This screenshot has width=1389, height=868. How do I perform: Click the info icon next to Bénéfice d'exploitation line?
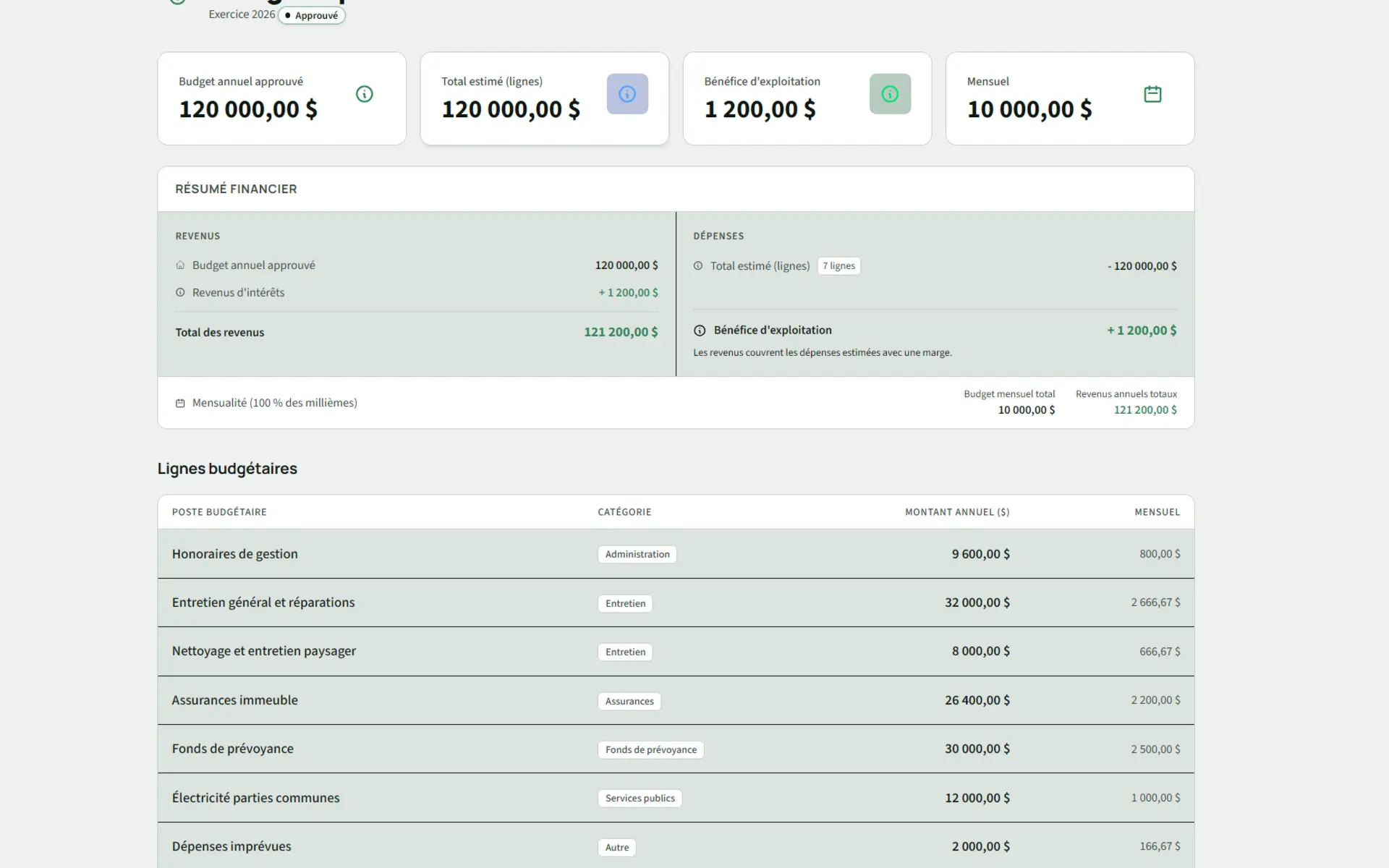tap(700, 331)
